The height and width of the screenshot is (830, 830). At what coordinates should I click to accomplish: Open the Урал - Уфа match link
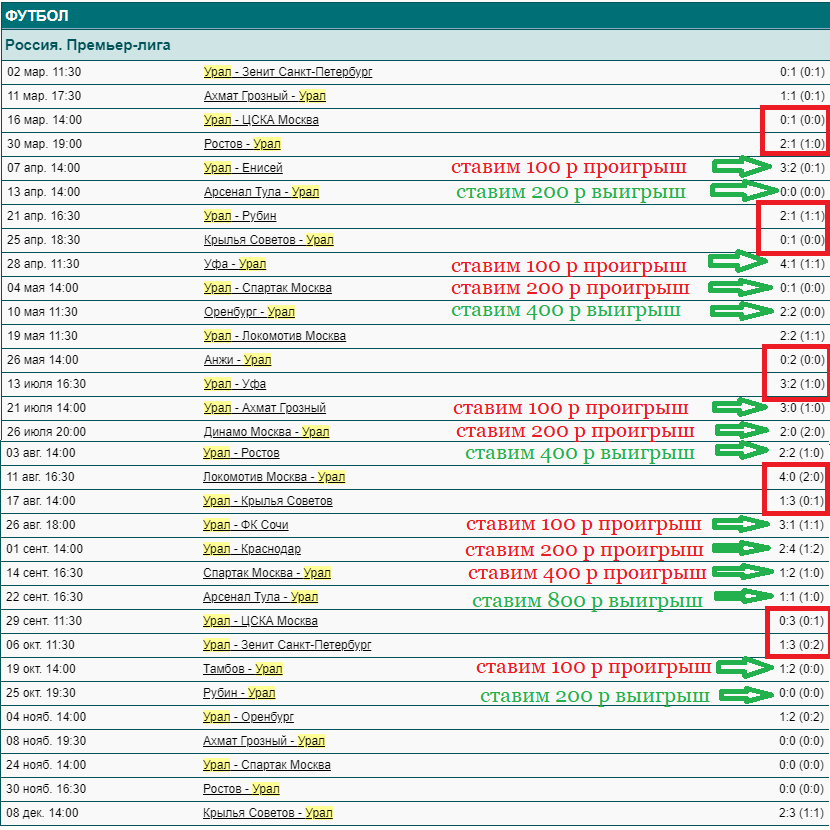(235, 384)
